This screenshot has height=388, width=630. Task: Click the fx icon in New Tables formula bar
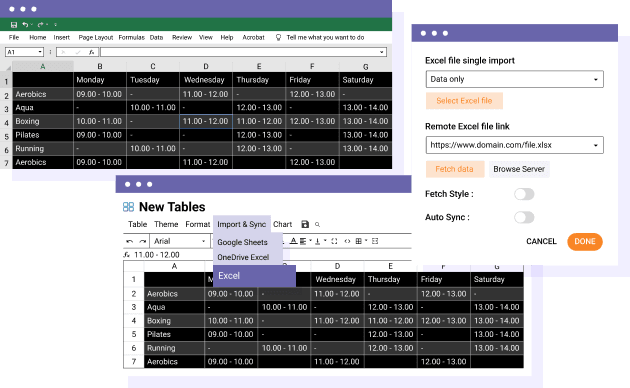[127, 255]
